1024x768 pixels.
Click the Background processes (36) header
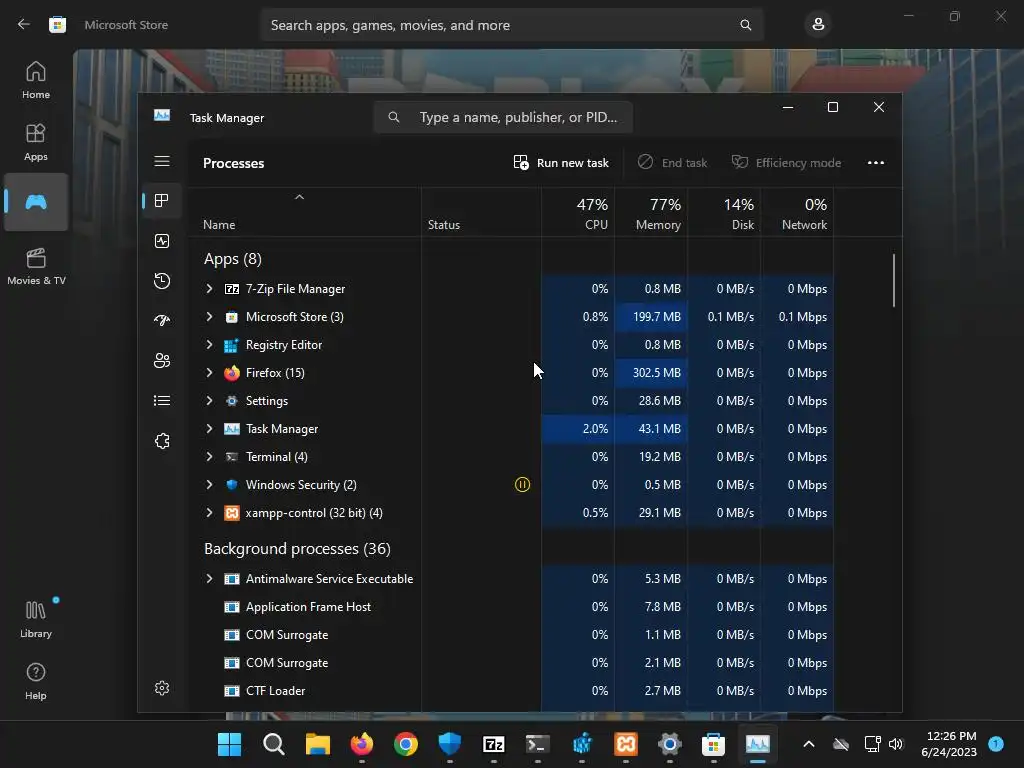[297, 549]
